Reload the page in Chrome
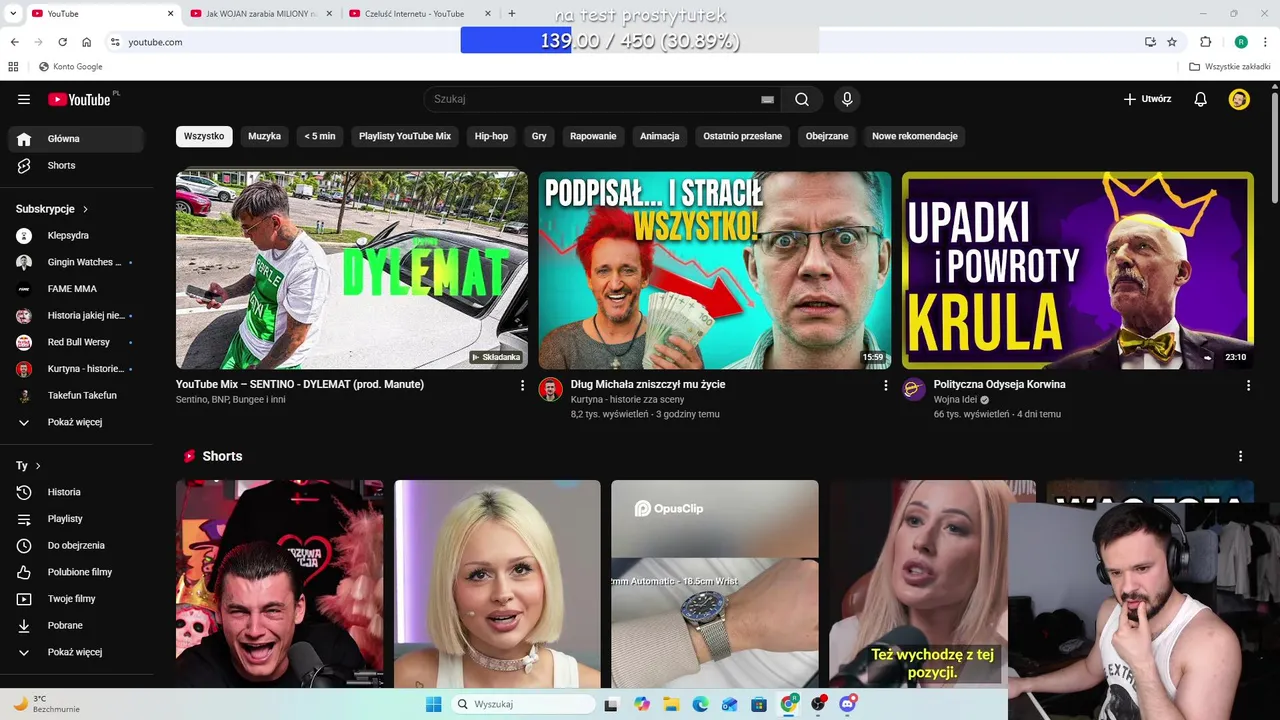Image resolution: width=1280 pixels, height=720 pixels. (x=63, y=42)
